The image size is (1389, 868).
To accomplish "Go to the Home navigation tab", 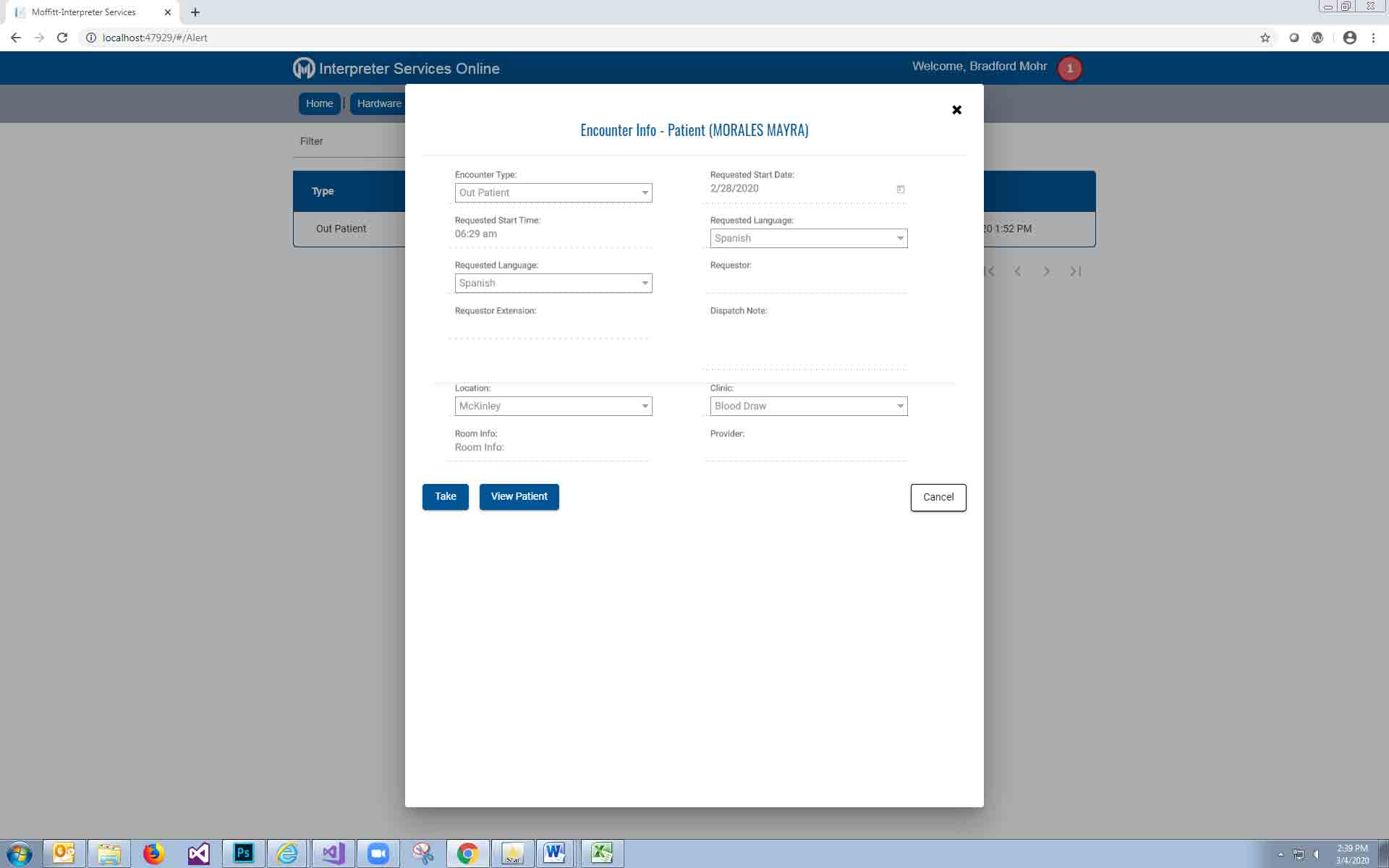I will [319, 103].
